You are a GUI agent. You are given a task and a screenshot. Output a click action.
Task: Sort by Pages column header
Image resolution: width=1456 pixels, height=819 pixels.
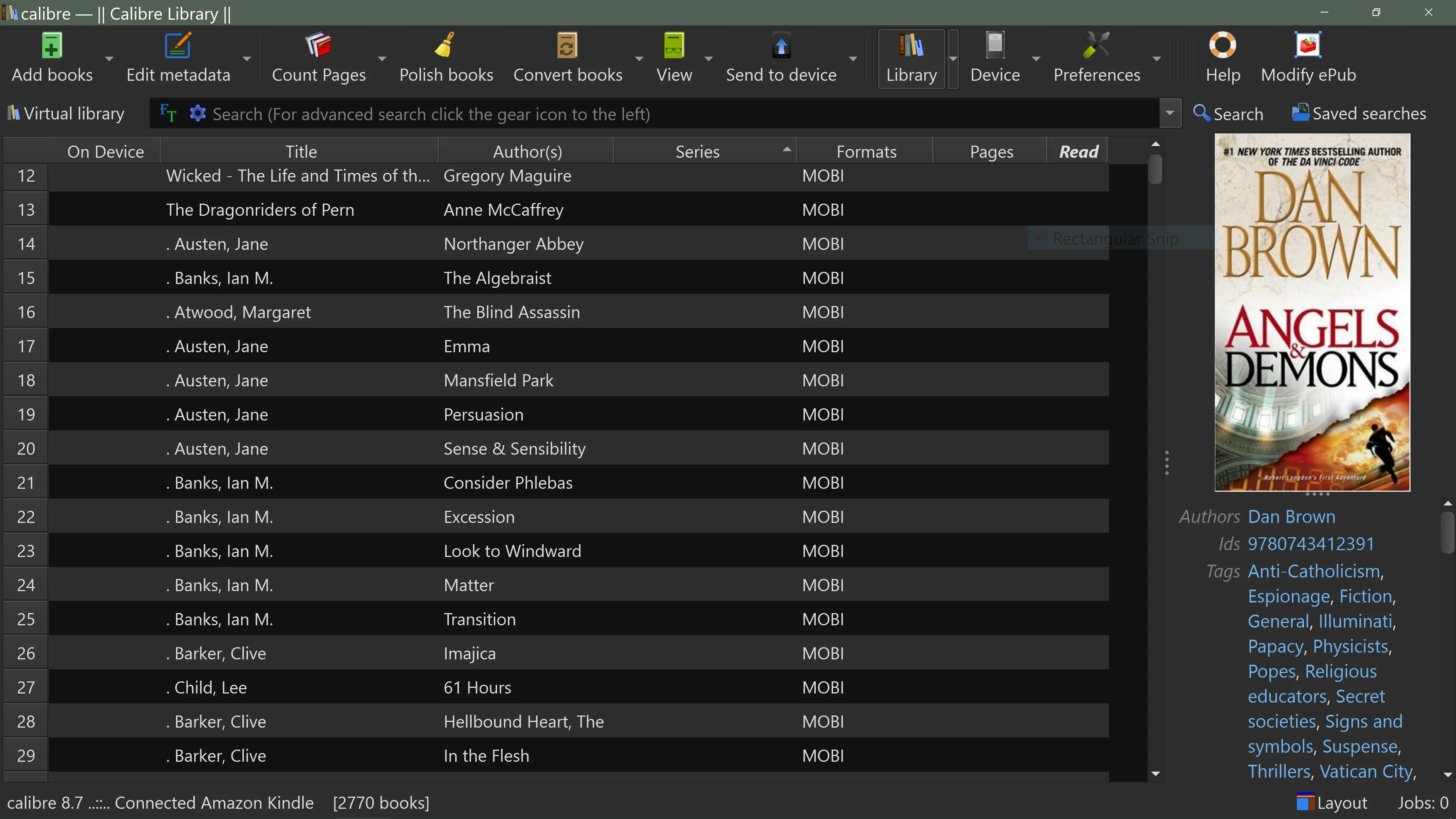coord(992,152)
